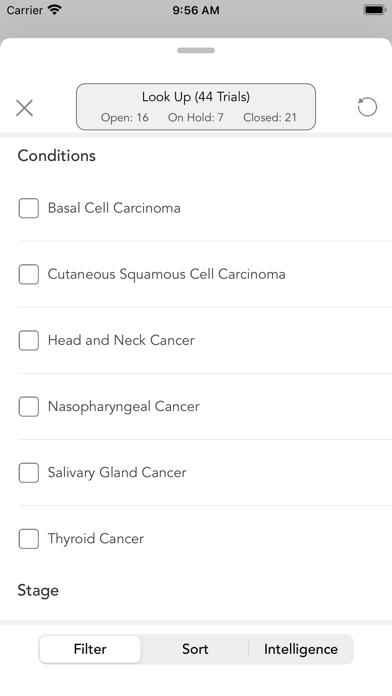Image resolution: width=392 pixels, height=696 pixels.
Task: Tap the reset filters circular arrow icon
Action: [367, 107]
